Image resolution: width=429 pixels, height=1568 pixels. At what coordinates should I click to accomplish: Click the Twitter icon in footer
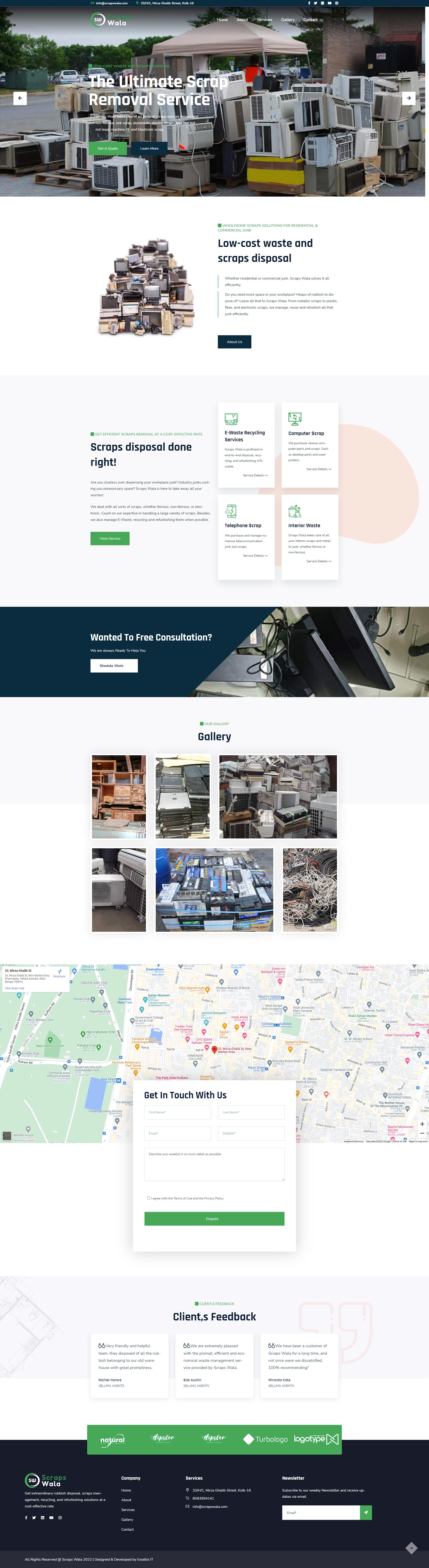[34, 1517]
